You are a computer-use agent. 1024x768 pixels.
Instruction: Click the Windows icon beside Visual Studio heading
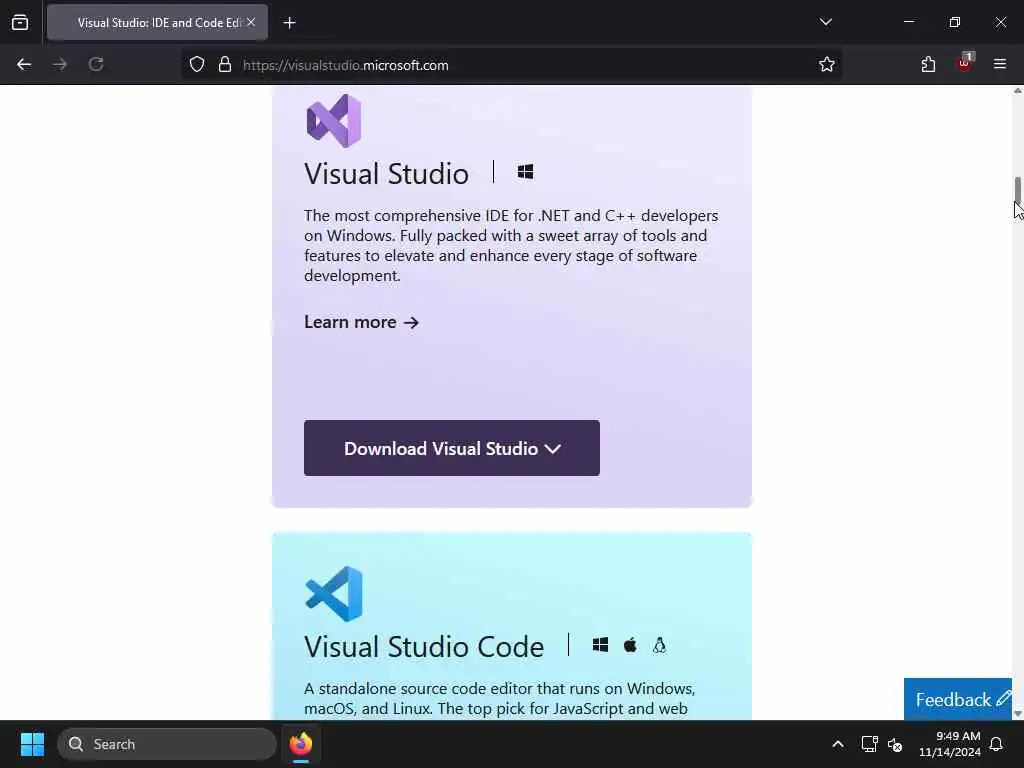[x=525, y=172]
